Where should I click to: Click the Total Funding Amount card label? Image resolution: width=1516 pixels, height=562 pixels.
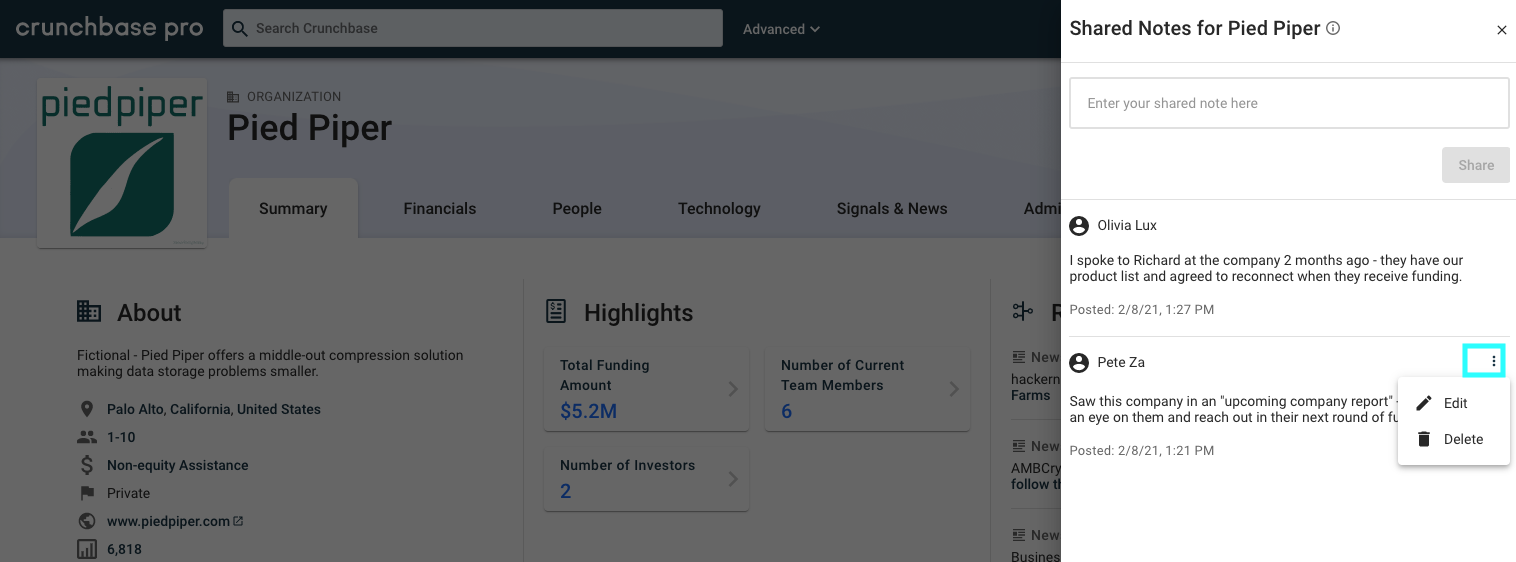[x=605, y=375]
